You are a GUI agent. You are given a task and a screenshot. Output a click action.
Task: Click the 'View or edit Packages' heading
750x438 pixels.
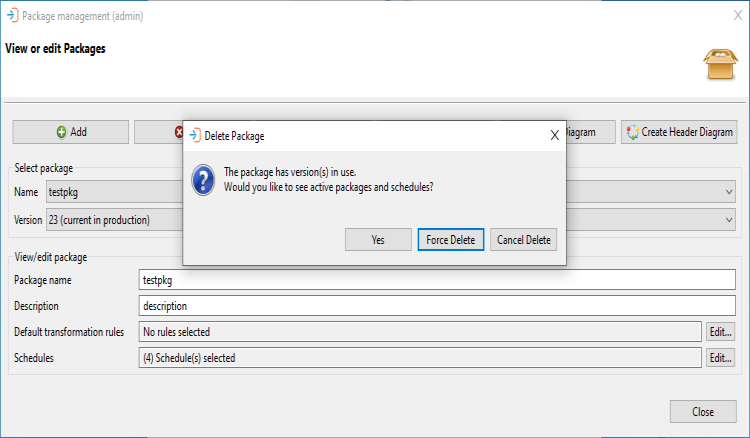[55, 49]
